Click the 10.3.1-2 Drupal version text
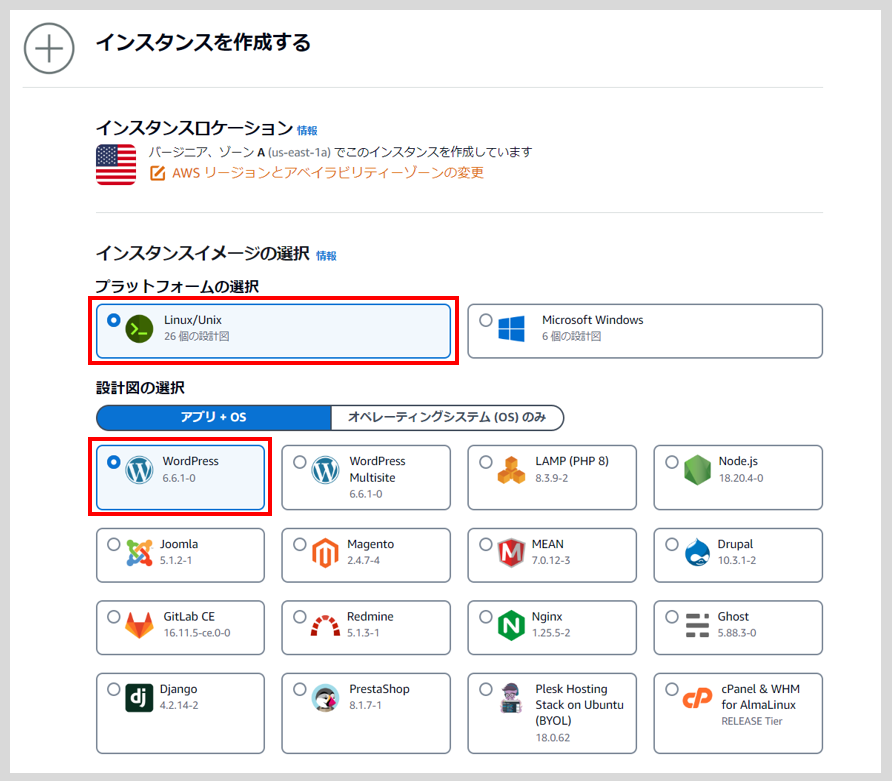The width and height of the screenshot is (892, 781). [x=737, y=560]
